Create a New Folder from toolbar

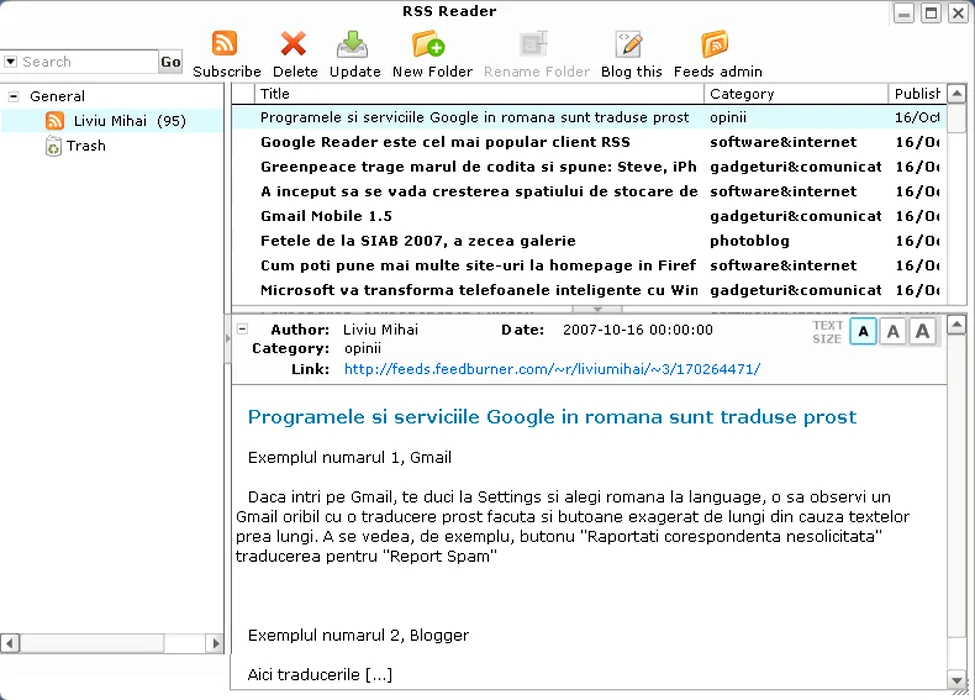coord(431,45)
